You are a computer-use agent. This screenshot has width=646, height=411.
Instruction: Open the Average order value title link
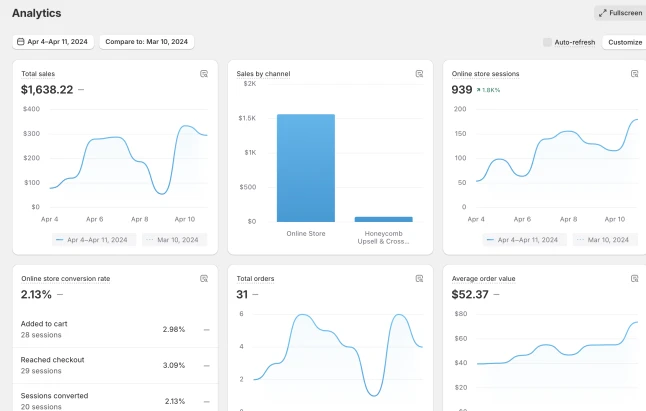[483, 279]
